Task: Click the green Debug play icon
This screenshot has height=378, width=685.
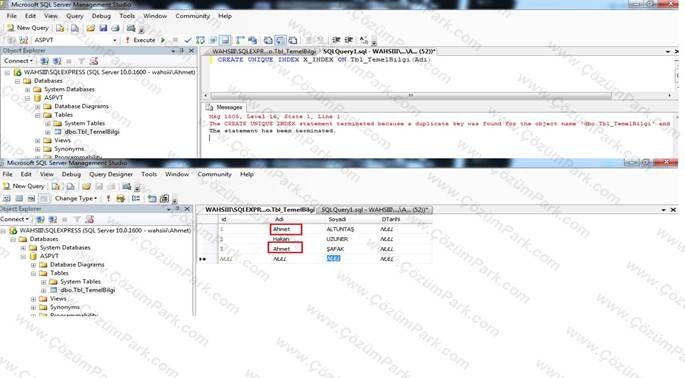Action: [x=163, y=40]
